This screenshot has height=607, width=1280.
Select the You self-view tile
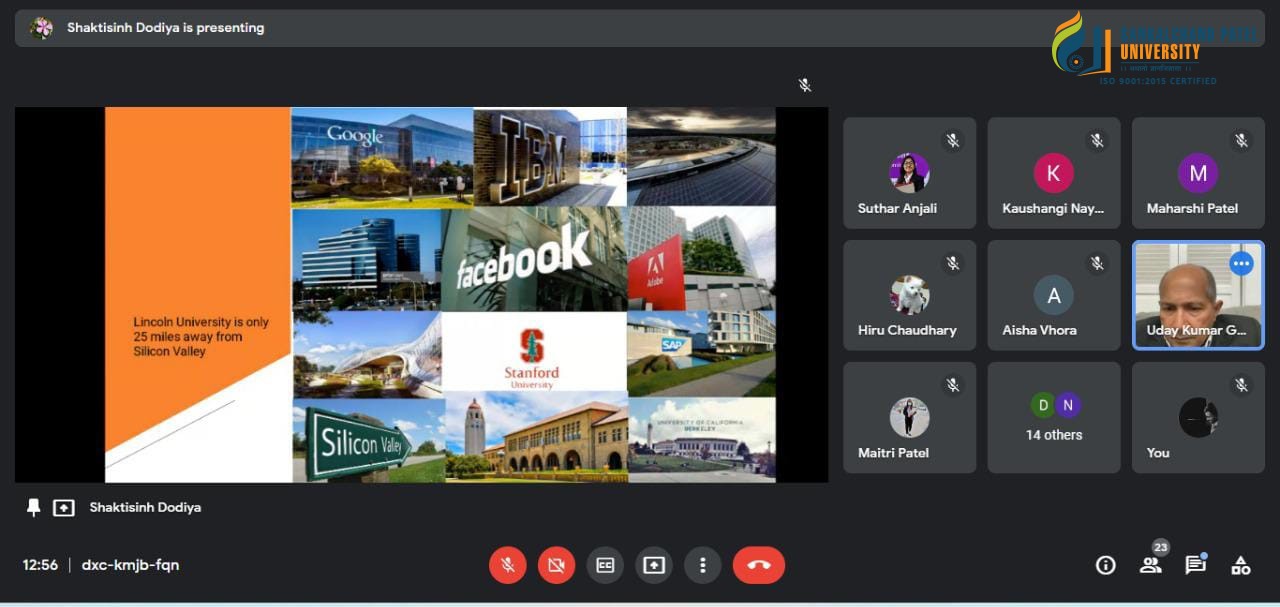point(1198,417)
